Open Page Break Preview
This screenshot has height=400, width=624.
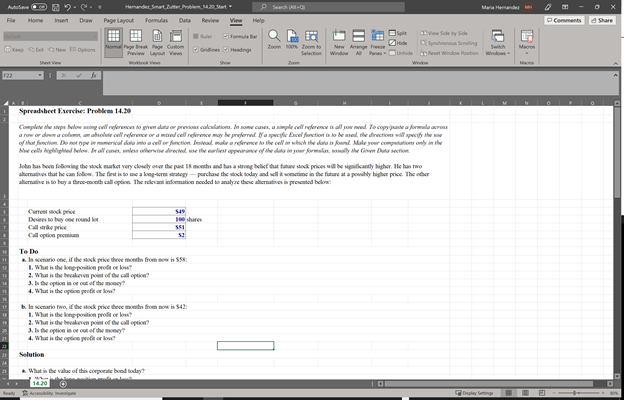pos(135,43)
